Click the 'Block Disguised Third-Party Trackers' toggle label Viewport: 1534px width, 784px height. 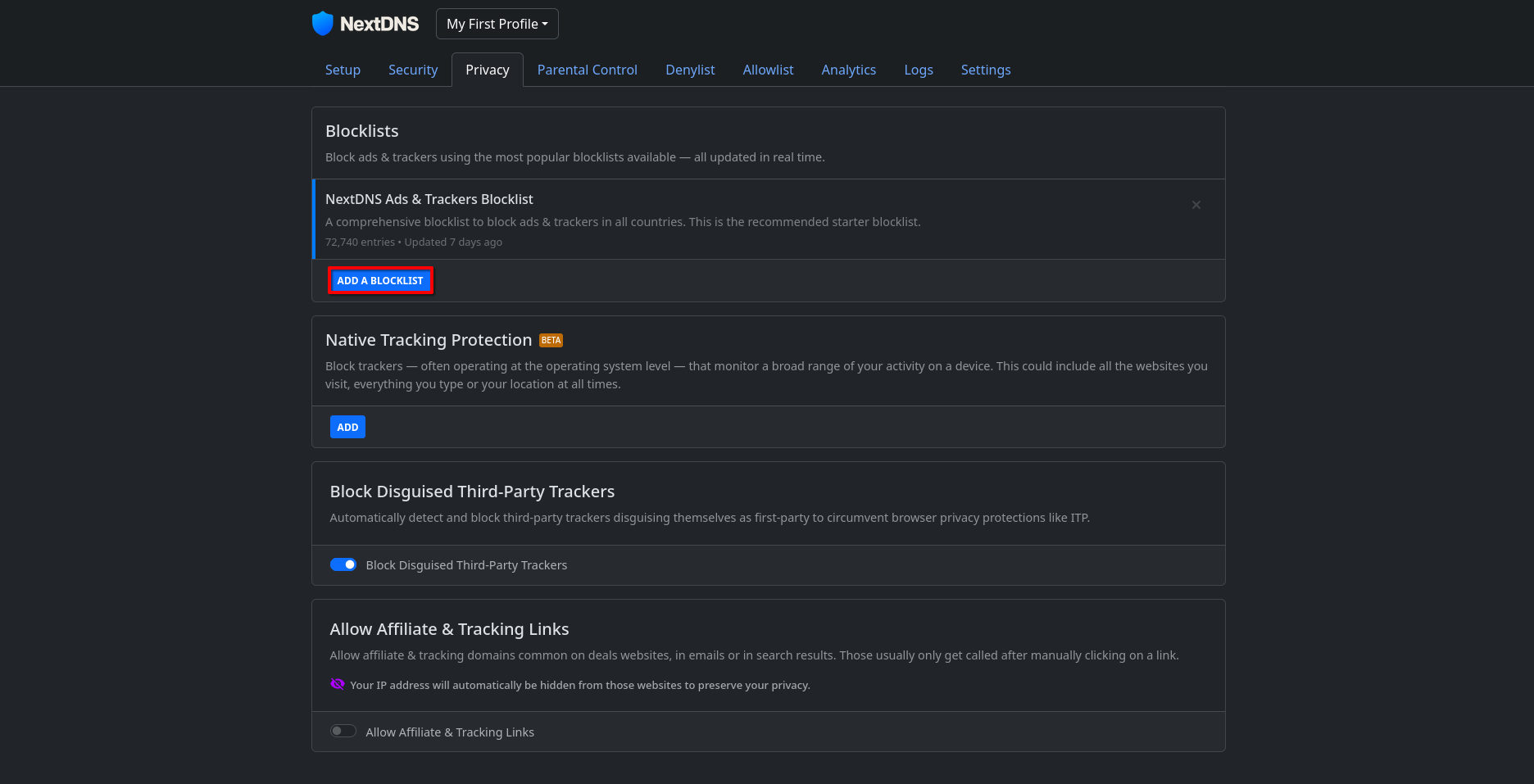pos(466,565)
